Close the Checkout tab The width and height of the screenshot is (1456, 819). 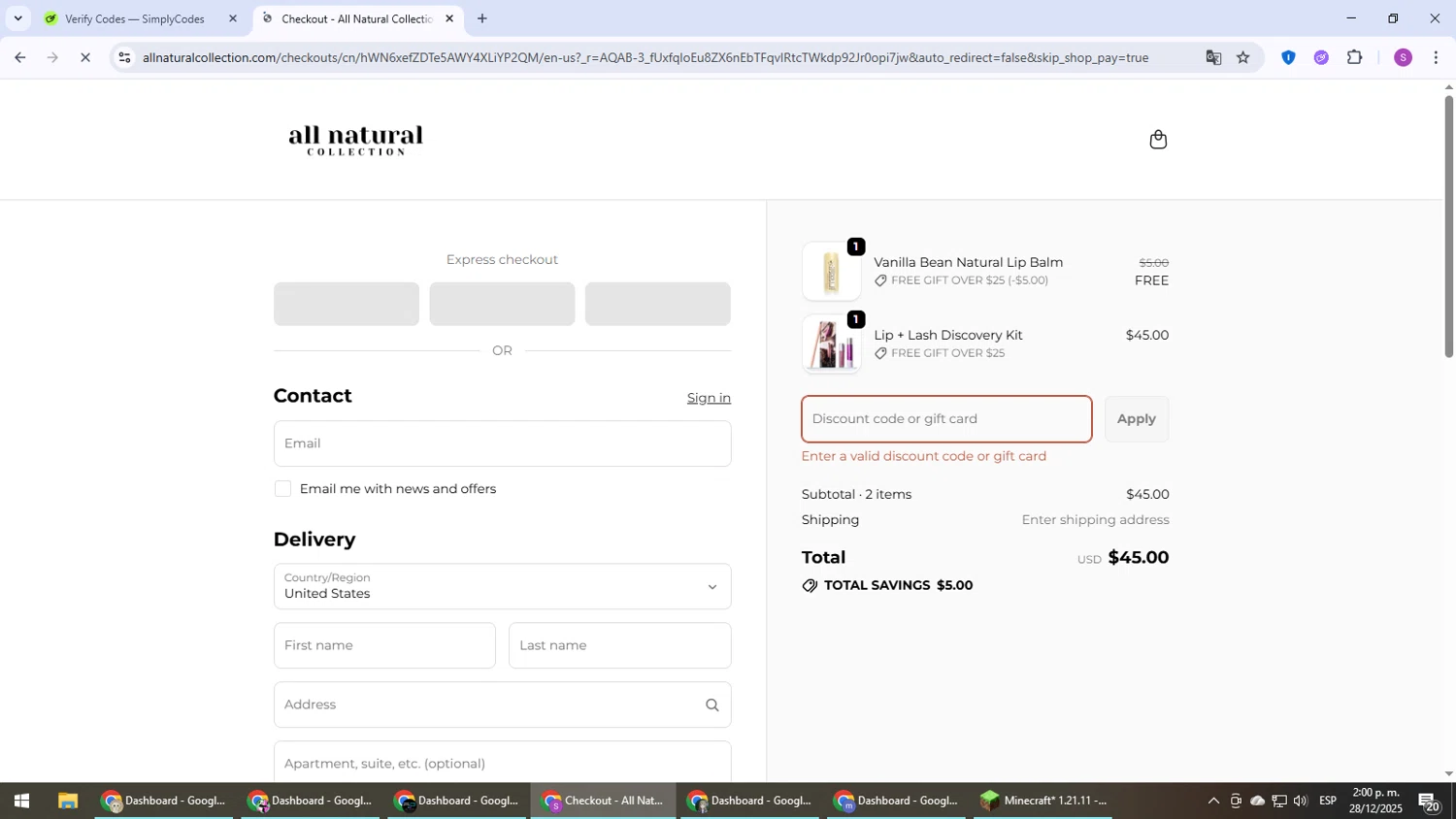click(x=449, y=18)
